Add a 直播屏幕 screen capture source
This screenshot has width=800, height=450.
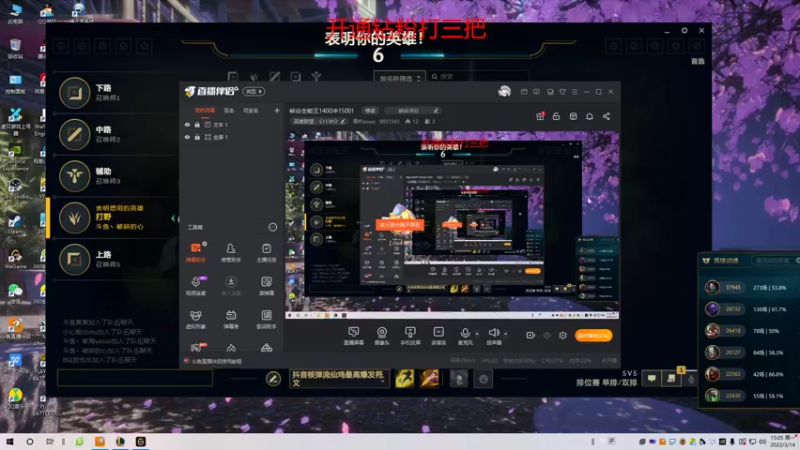[x=353, y=336]
